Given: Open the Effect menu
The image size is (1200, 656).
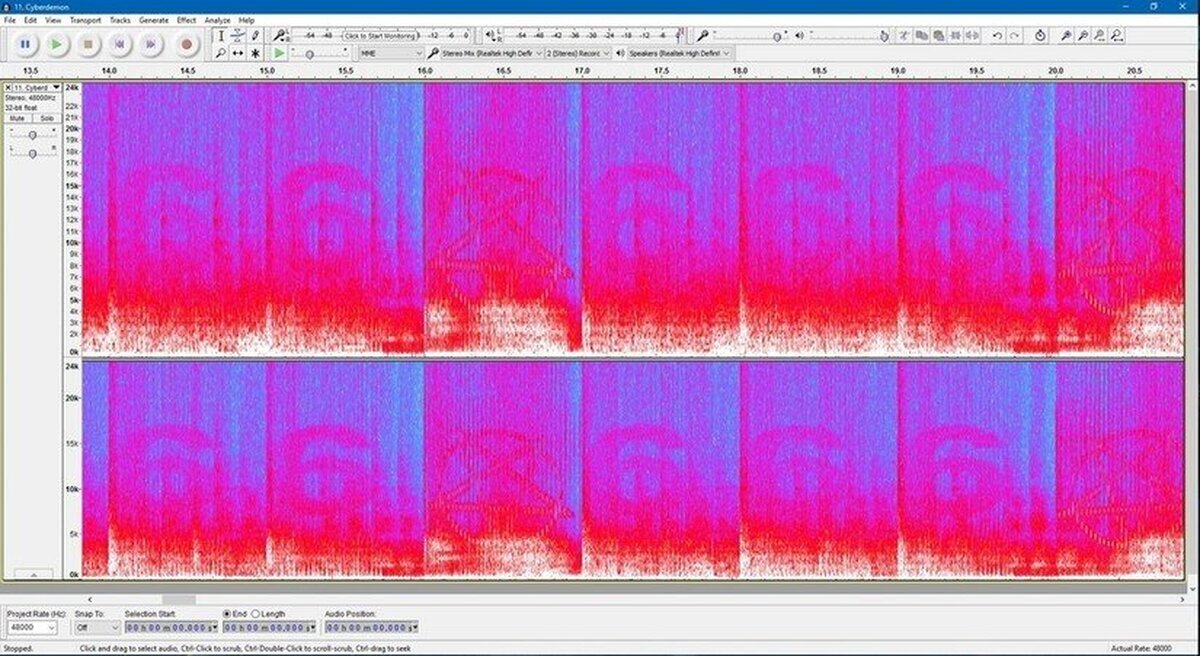Looking at the screenshot, I should click(185, 19).
